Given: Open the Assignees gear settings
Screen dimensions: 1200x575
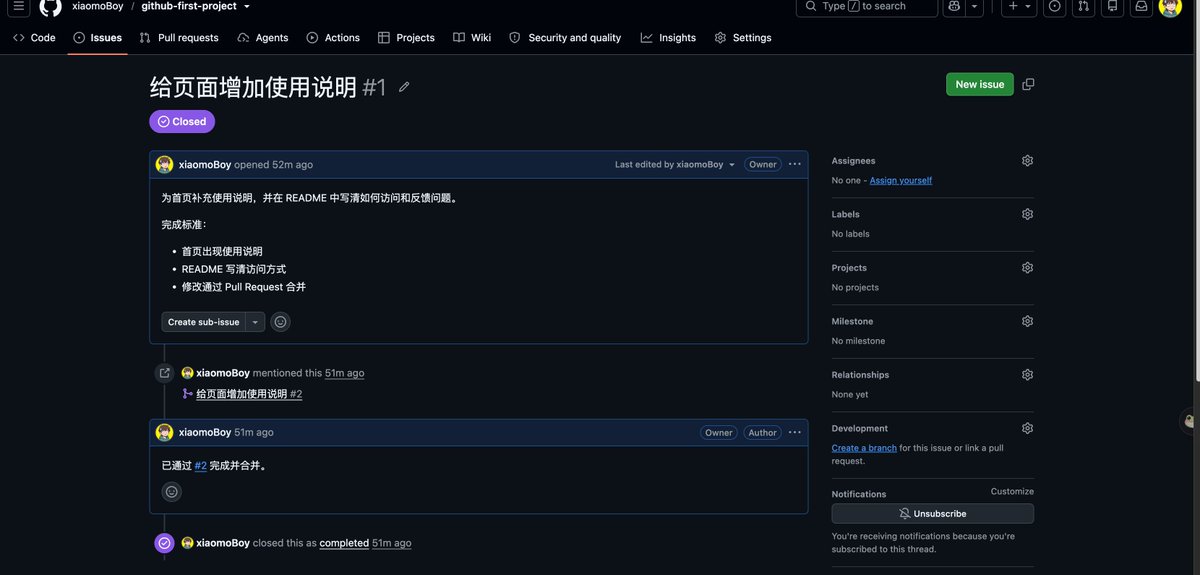Looking at the screenshot, I should [x=1027, y=160].
